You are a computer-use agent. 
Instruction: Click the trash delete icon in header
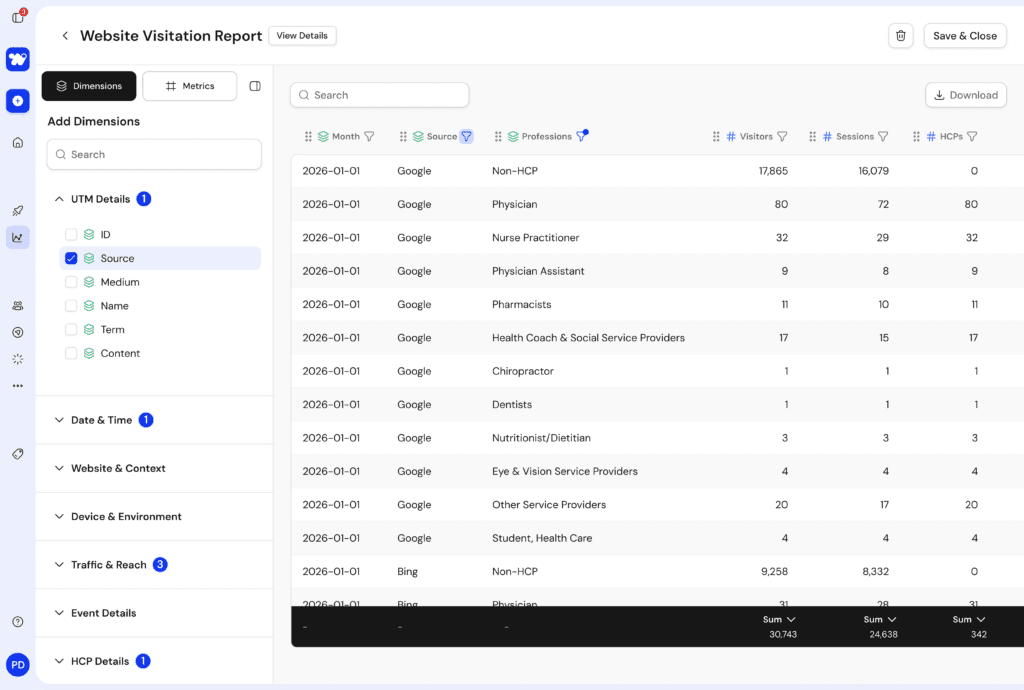900,36
